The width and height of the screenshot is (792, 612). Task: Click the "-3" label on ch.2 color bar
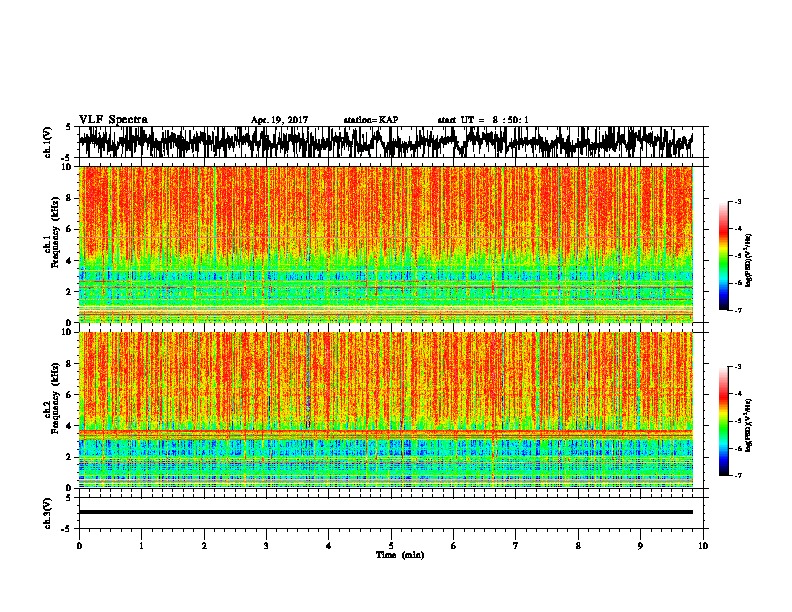pos(738,367)
